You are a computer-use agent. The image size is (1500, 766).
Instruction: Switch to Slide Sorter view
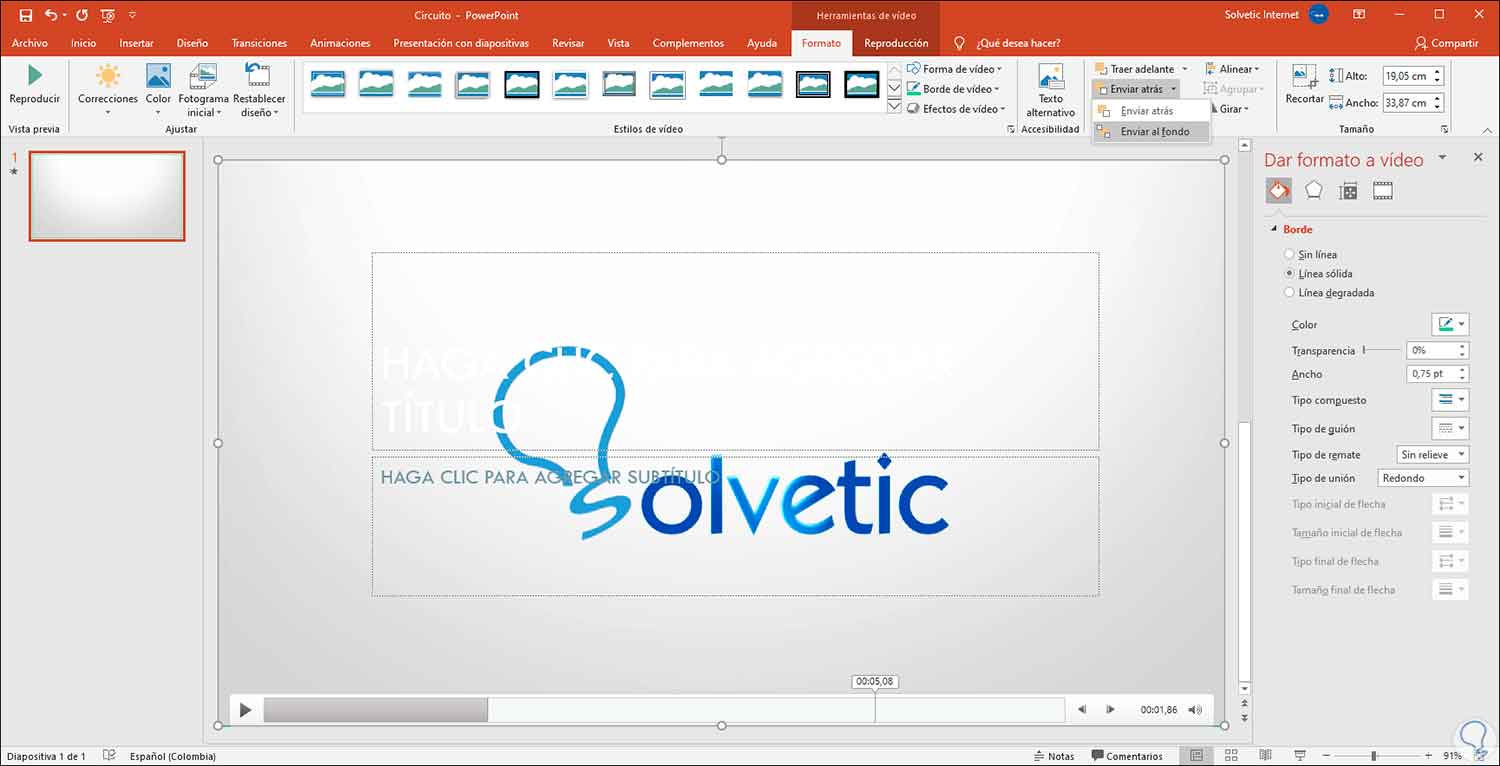[1231, 756]
